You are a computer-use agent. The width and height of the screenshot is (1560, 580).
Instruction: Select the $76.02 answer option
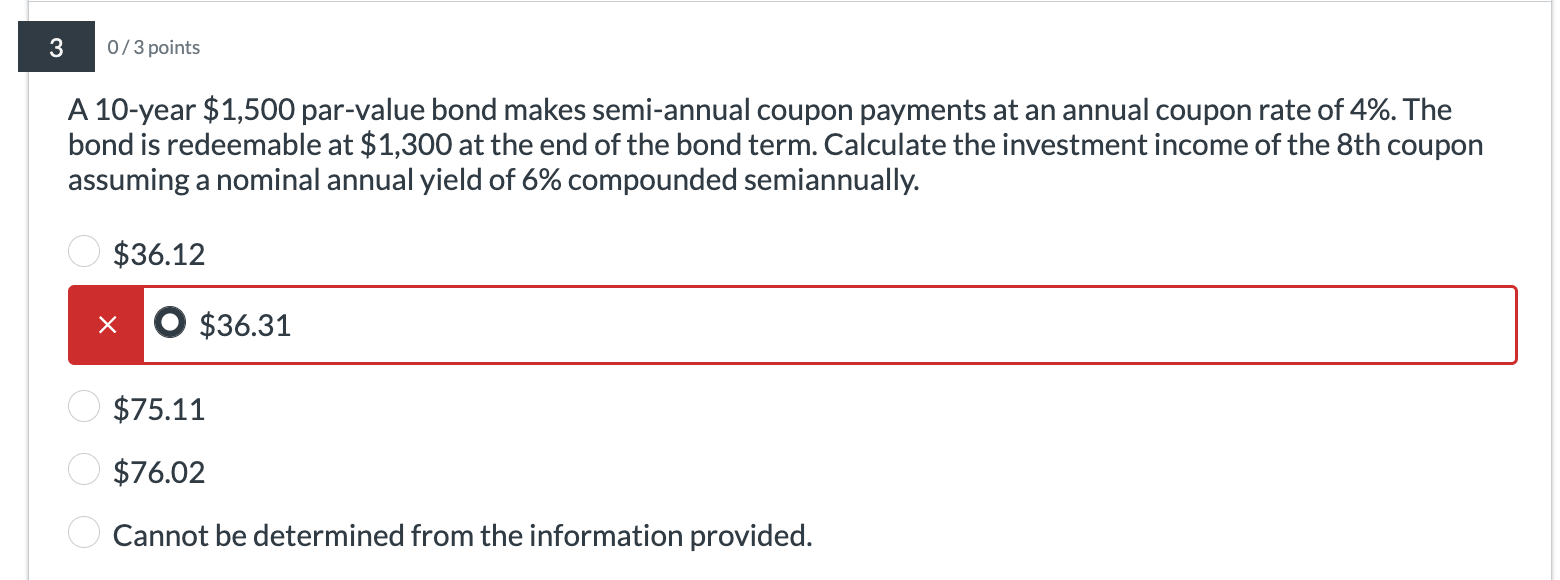(x=84, y=469)
